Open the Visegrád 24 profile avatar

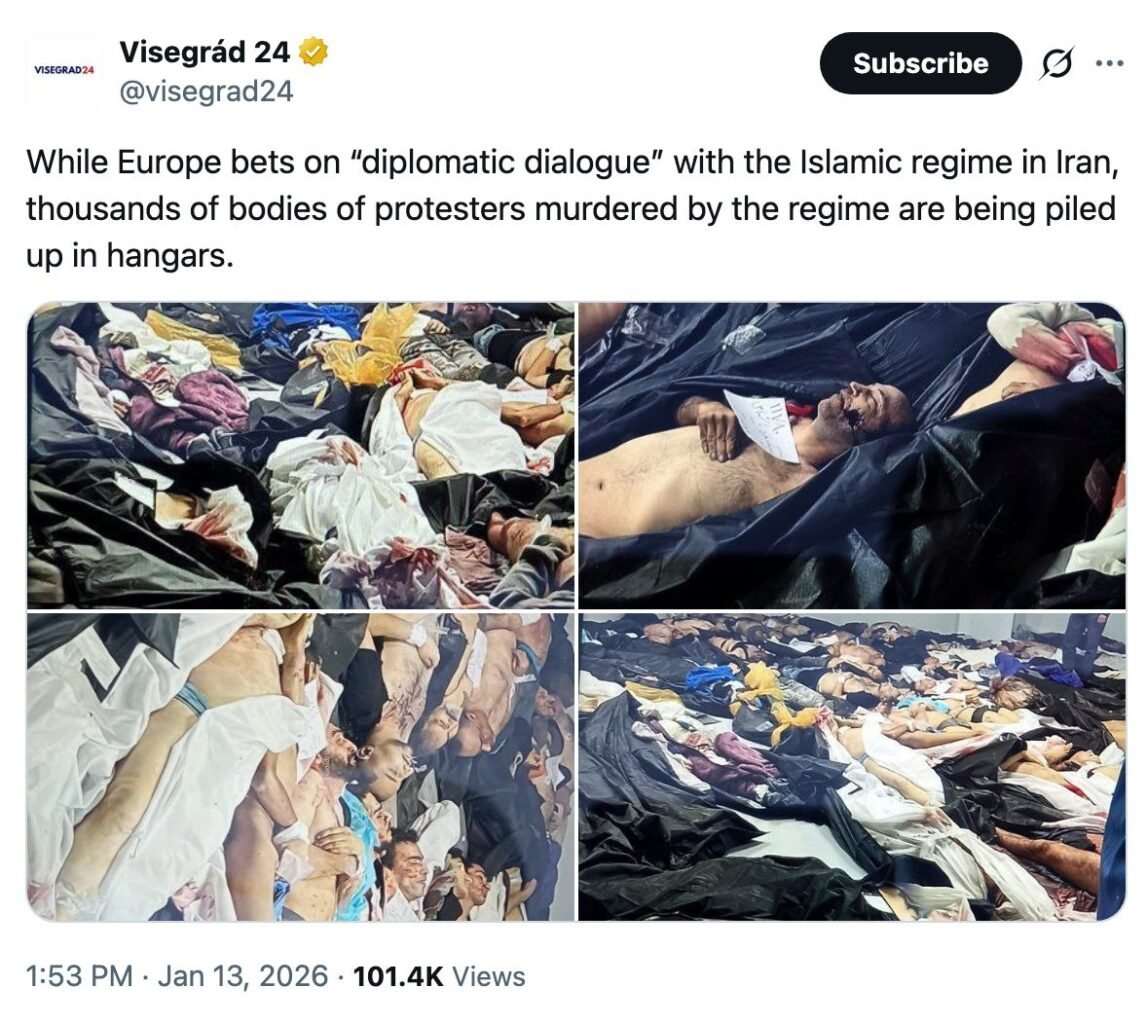pos(62,71)
